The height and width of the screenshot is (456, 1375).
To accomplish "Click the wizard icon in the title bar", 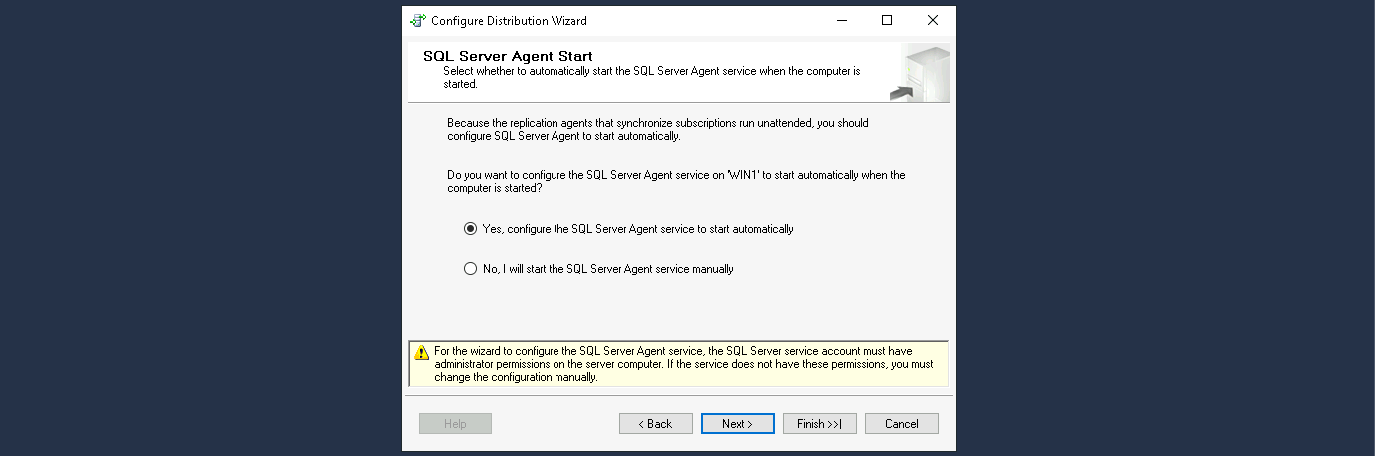I will point(418,20).
